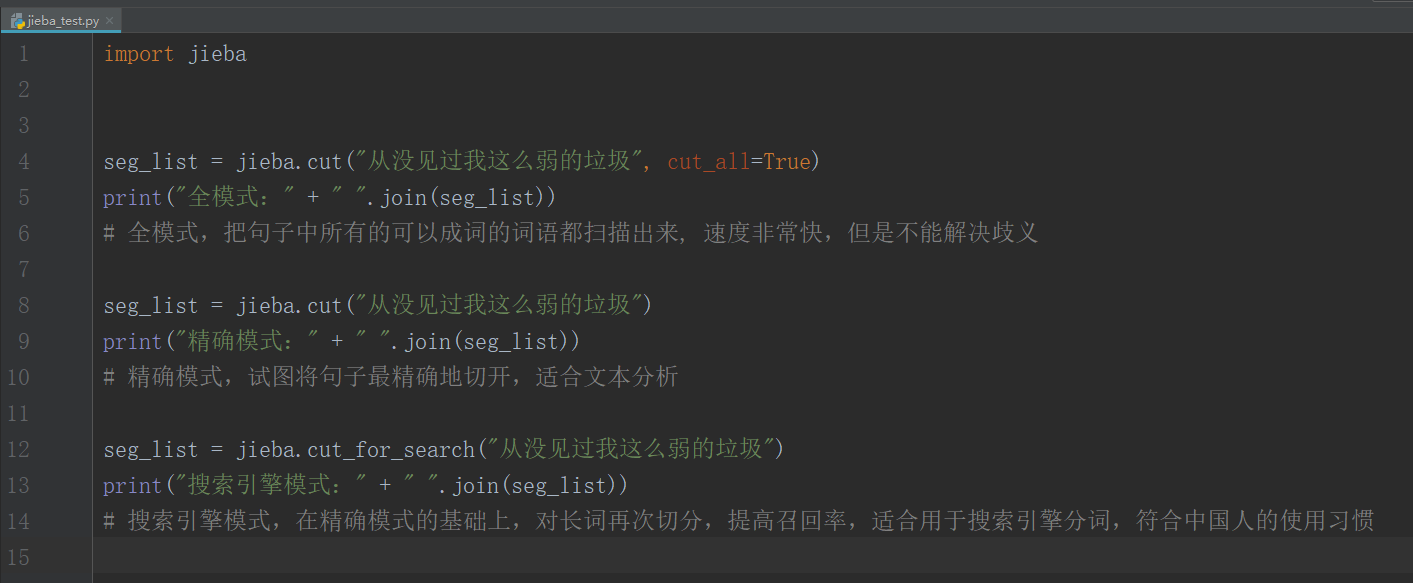Image resolution: width=1413 pixels, height=583 pixels.
Task: Select the jieba_test.py editor tab
Action: tap(64, 21)
